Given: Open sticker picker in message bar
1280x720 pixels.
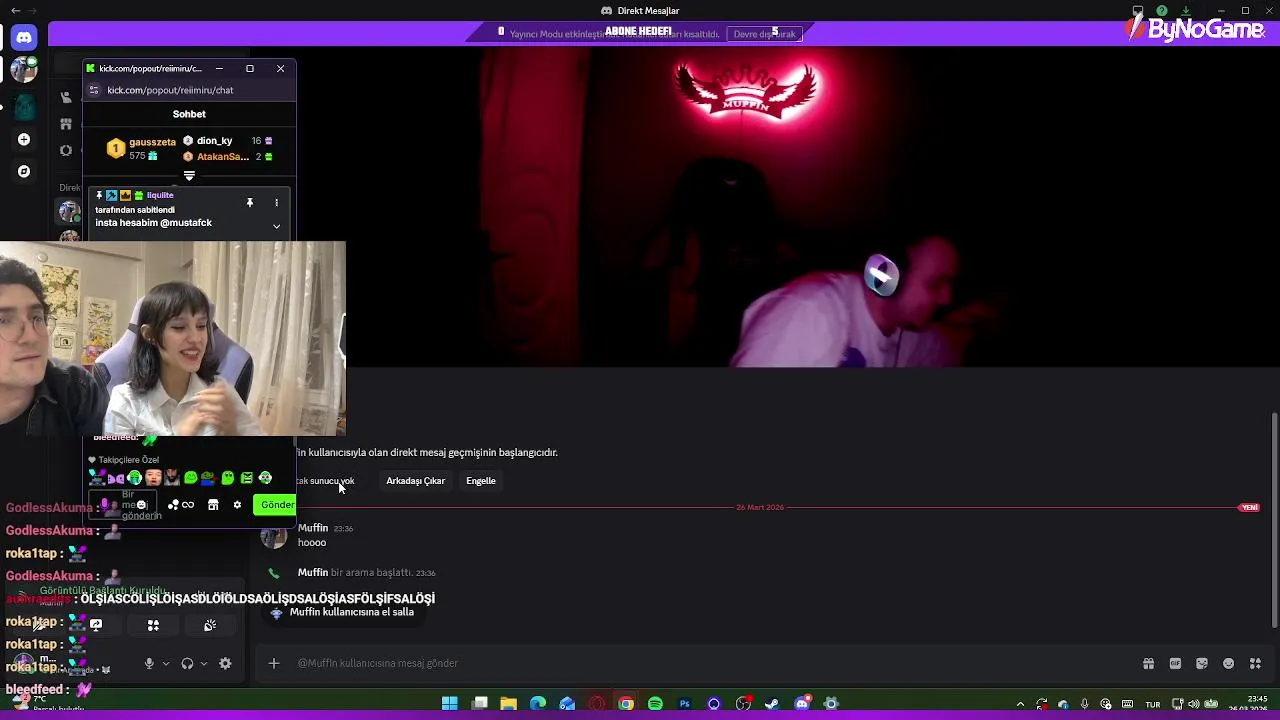Looking at the screenshot, I should tap(1202, 663).
